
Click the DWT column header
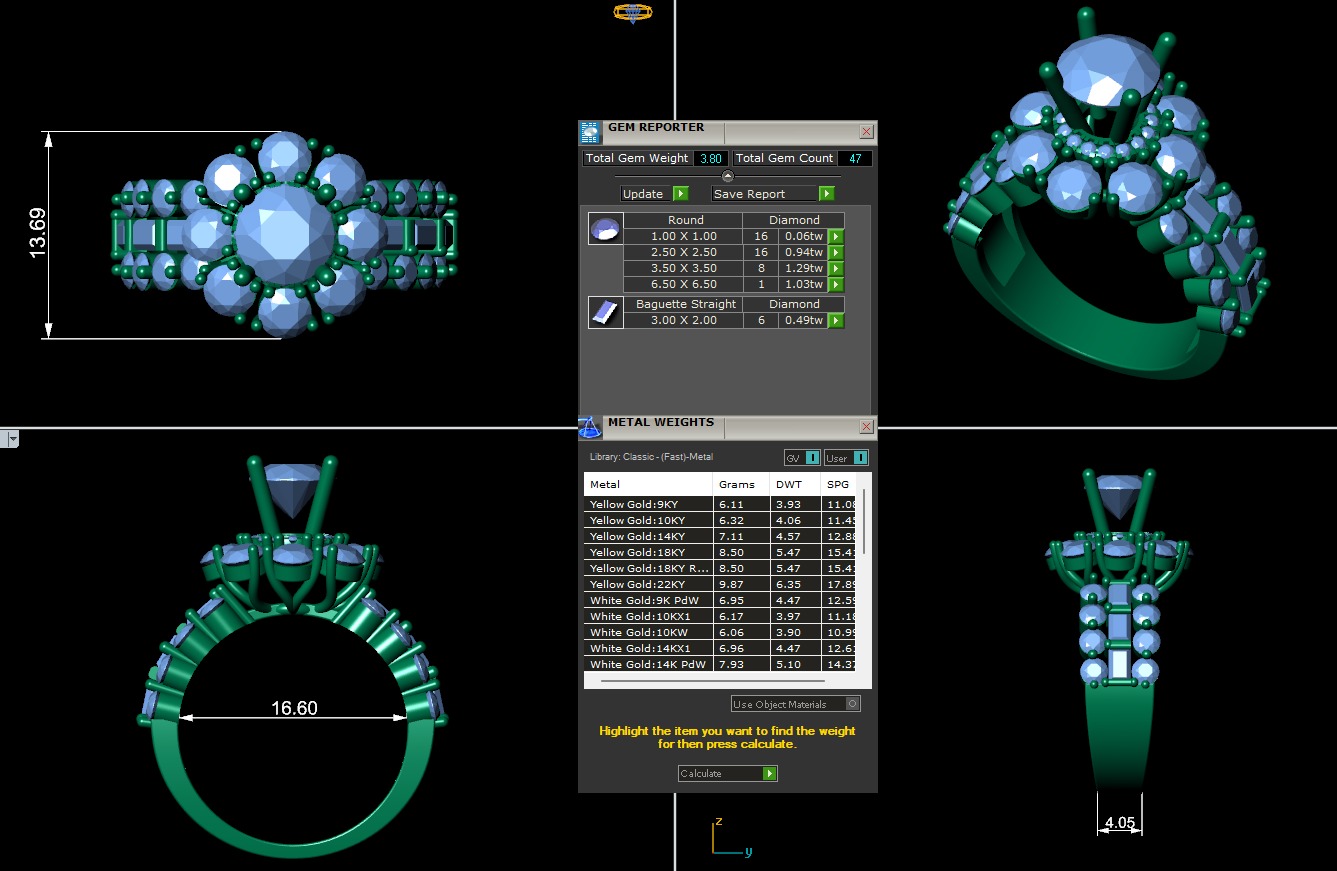[x=795, y=484]
